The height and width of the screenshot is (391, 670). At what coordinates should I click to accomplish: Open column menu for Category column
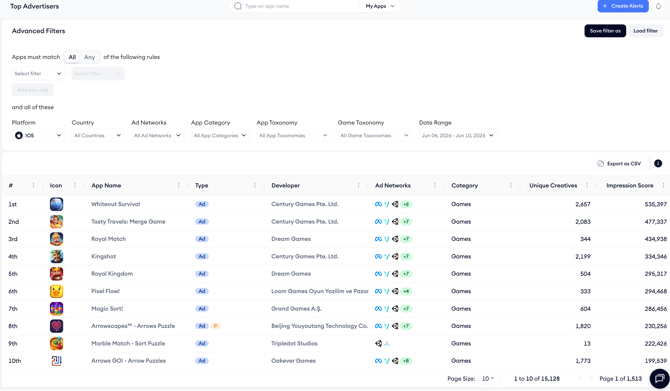coord(511,185)
